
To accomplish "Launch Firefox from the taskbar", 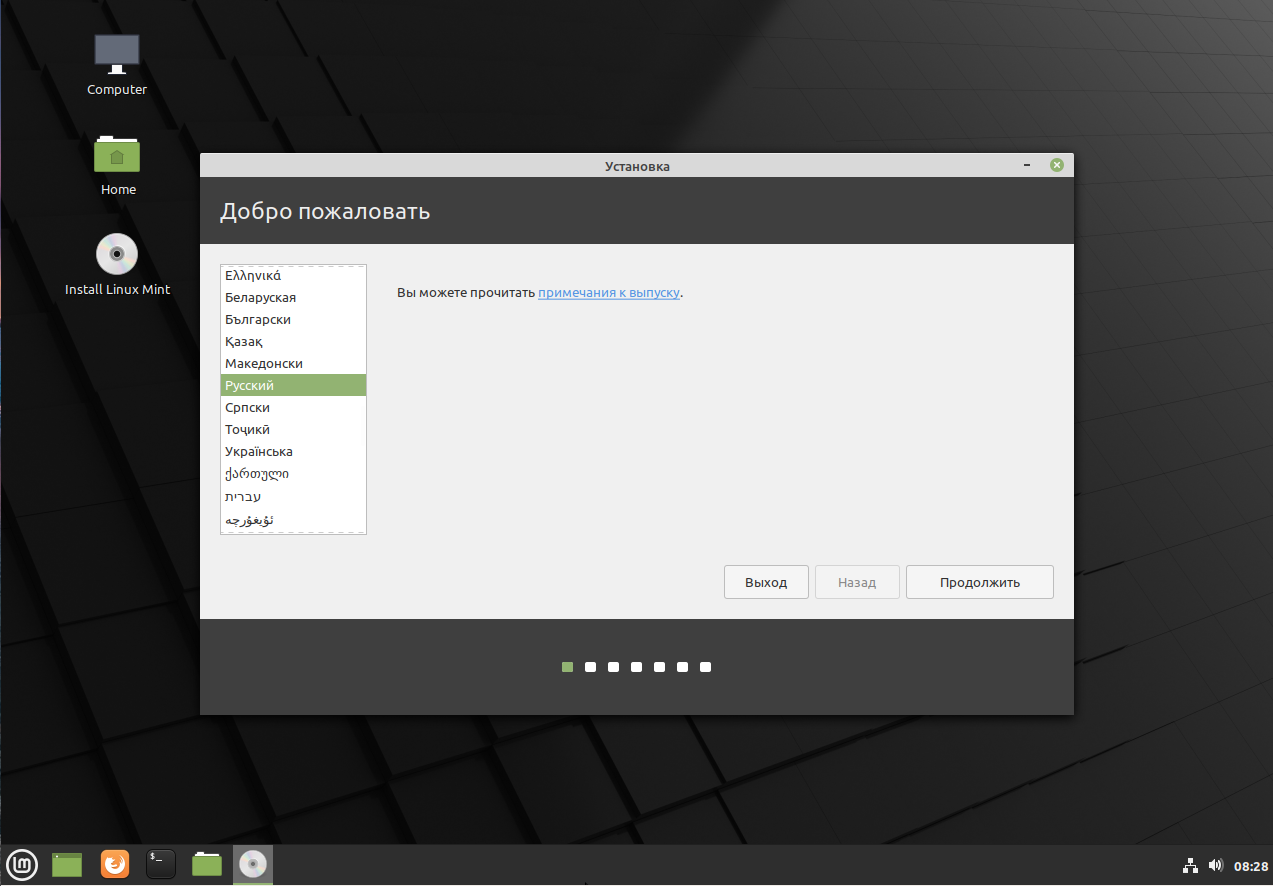I will [x=115, y=864].
